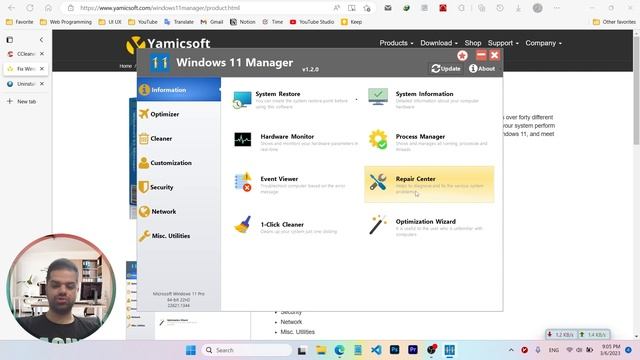The image size is (640, 360).
Task: Open Process Manager gear icon
Action: pyautogui.click(x=378, y=139)
